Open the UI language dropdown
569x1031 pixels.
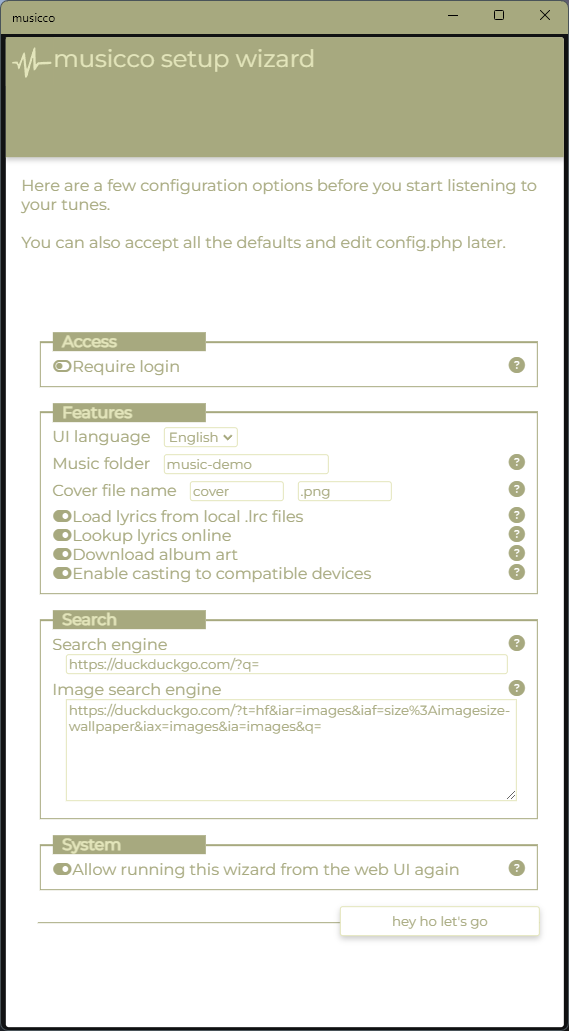tap(201, 437)
